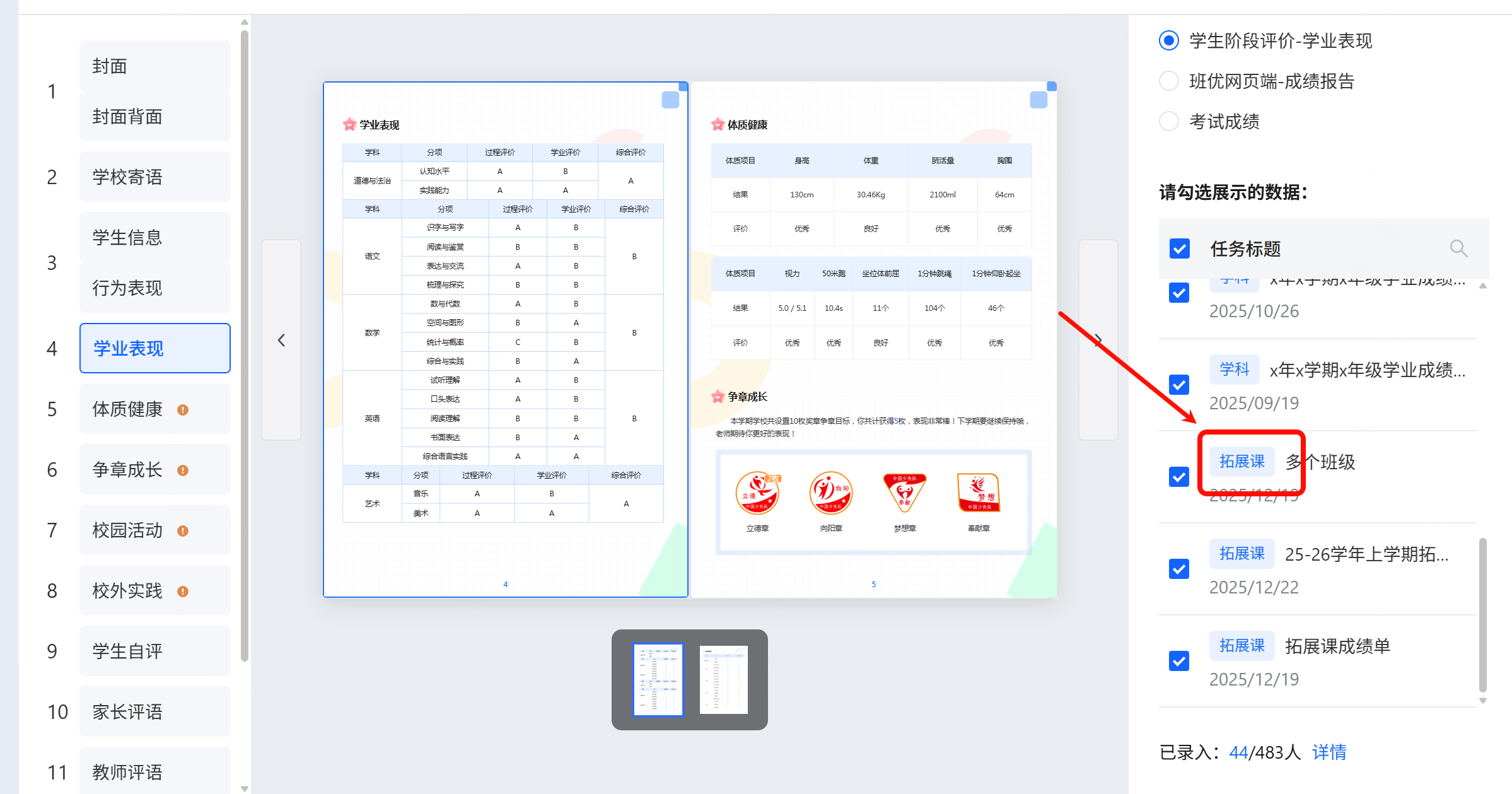Uncheck the 多个班级 拓展课 checkbox
This screenshot has width=1512, height=794.
[1179, 477]
